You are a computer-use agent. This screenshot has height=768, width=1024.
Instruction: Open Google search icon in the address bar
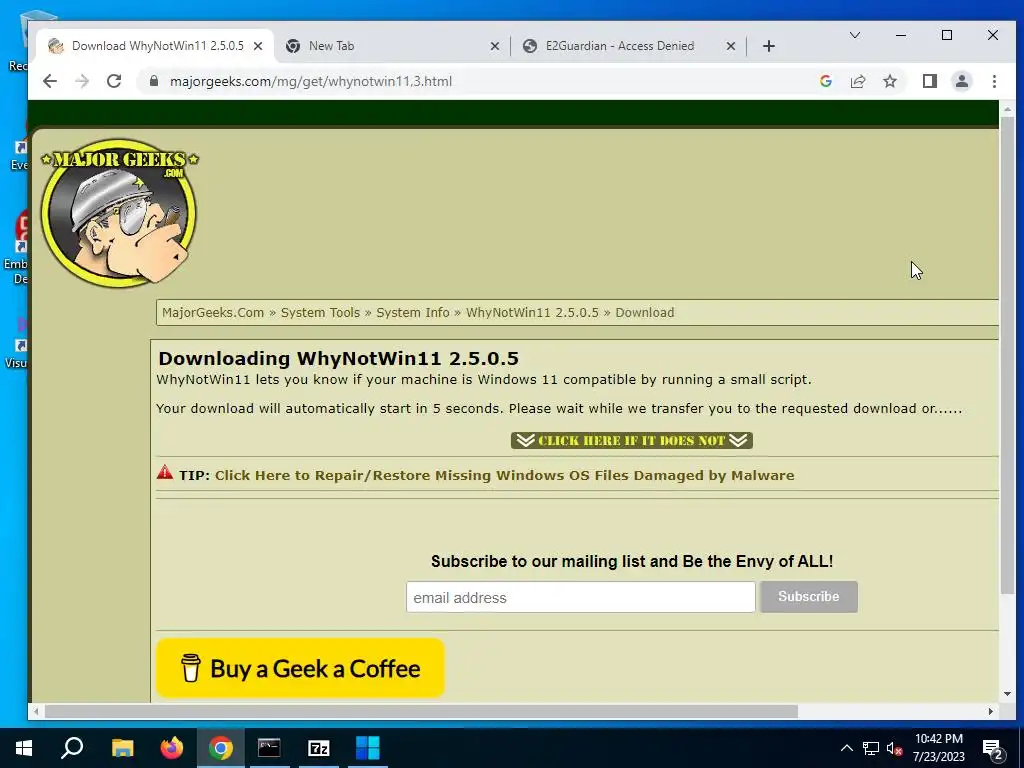[x=825, y=81]
